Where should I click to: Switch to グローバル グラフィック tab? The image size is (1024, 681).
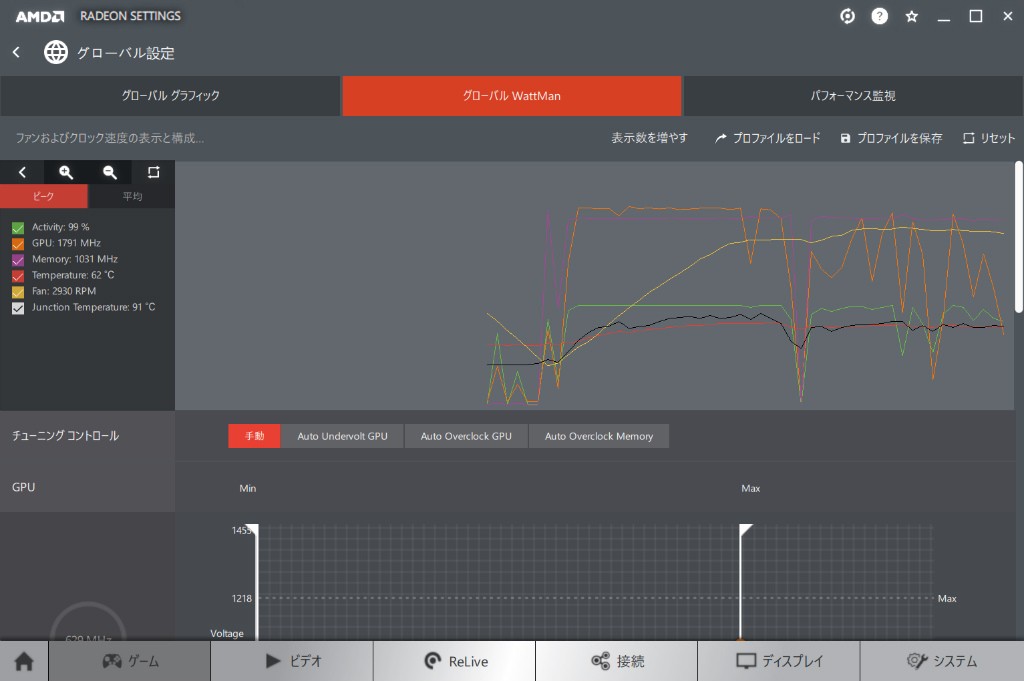click(170, 96)
